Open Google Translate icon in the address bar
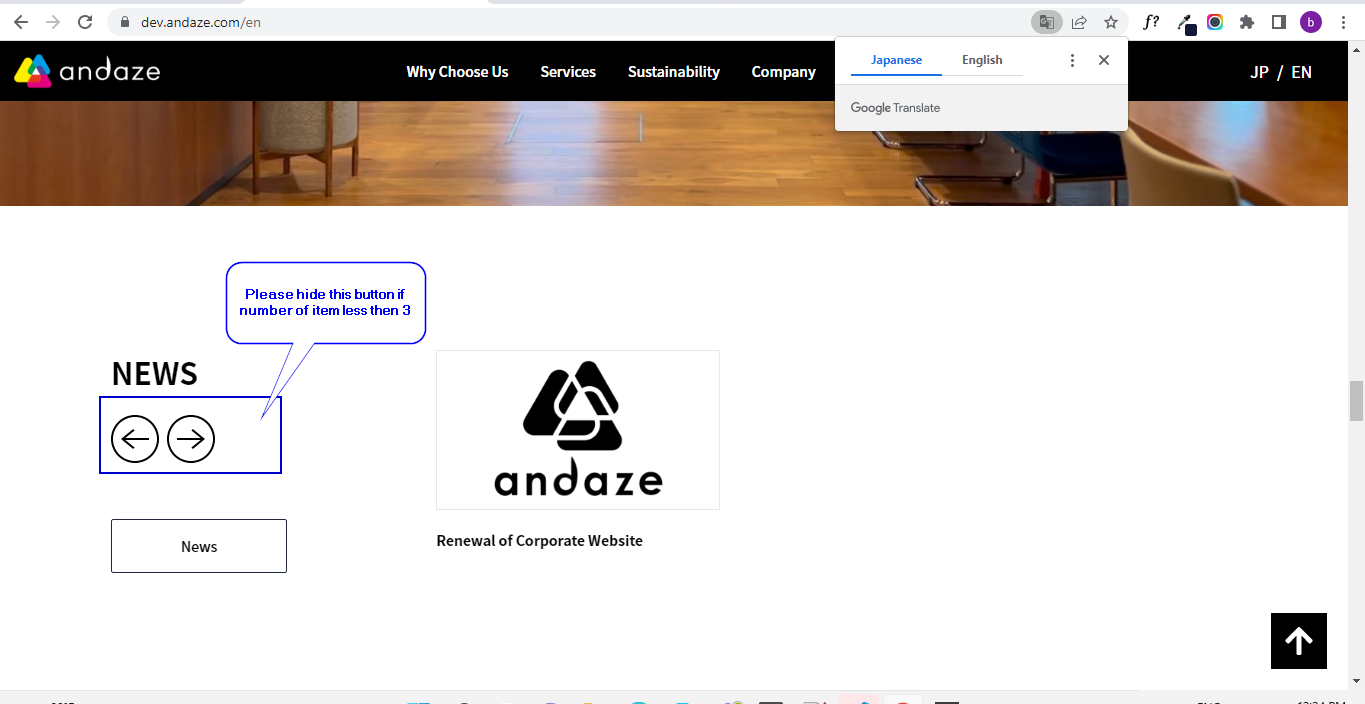This screenshot has width=1365, height=704. tap(1046, 21)
